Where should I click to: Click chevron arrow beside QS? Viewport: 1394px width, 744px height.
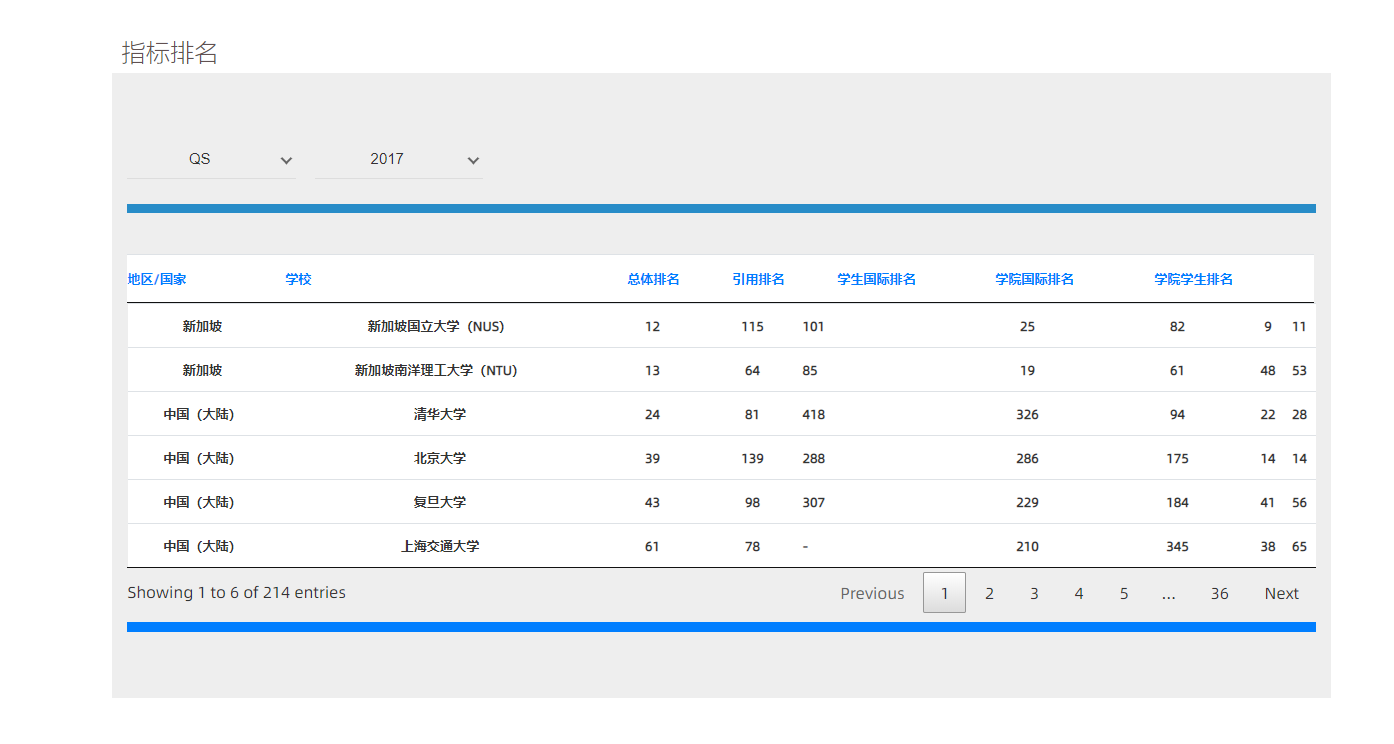pyautogui.click(x=286, y=161)
